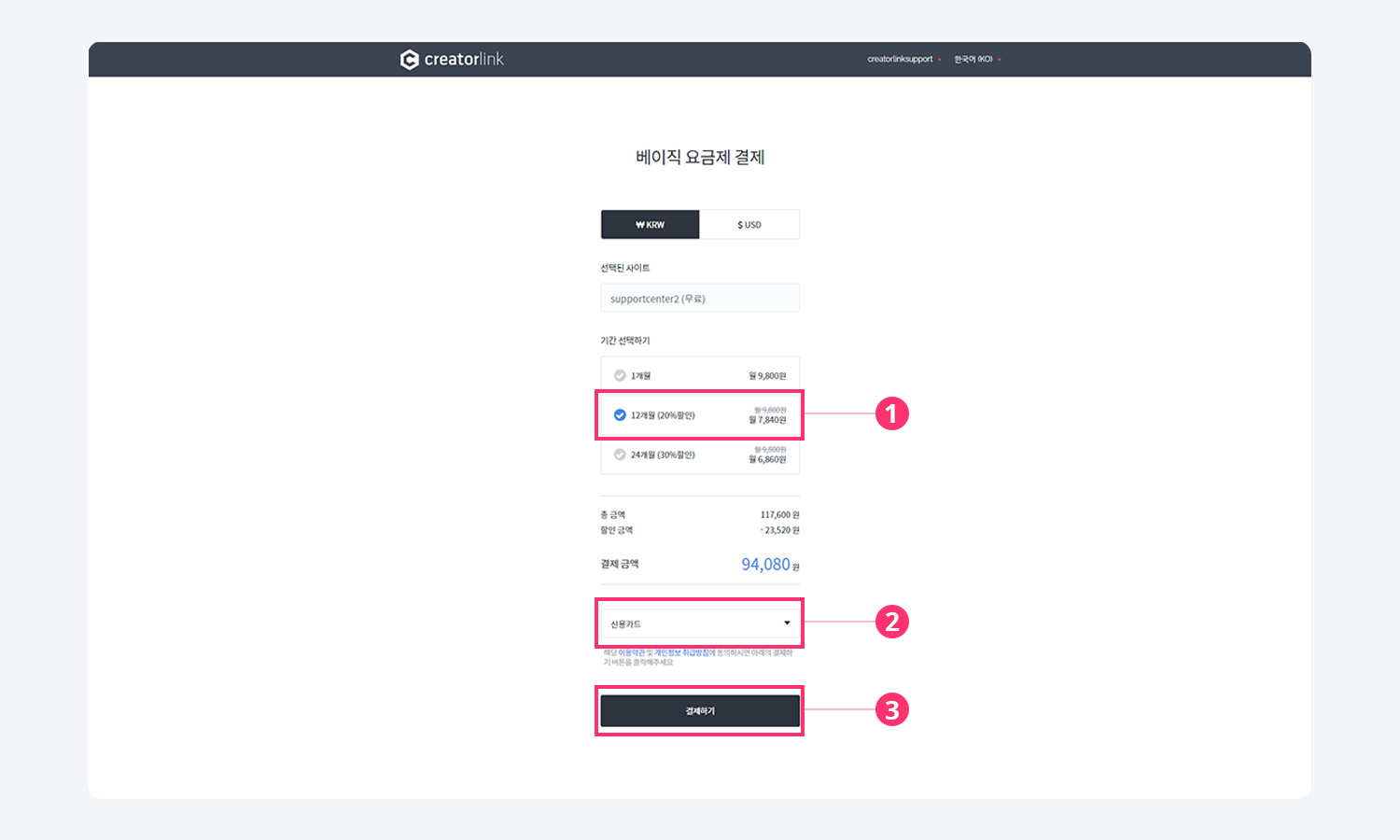Click the 94,080 payment amount
This screenshot has width=1400, height=840.
point(765,565)
